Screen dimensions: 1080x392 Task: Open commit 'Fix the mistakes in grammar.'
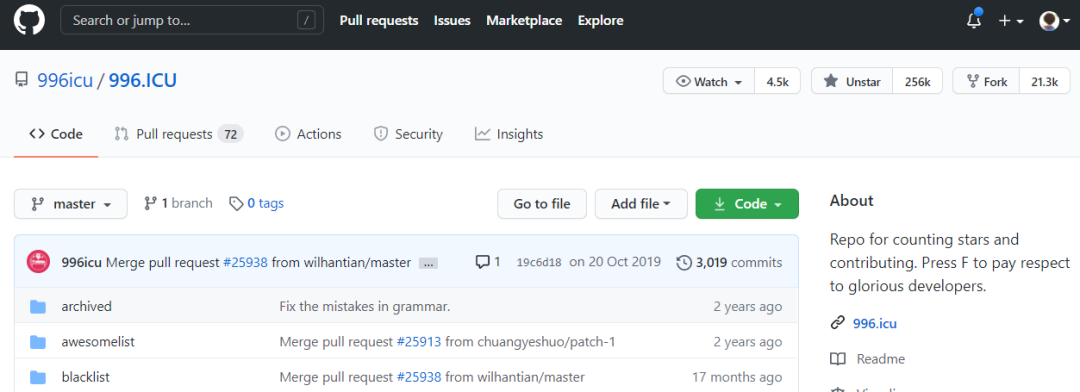[364, 306]
